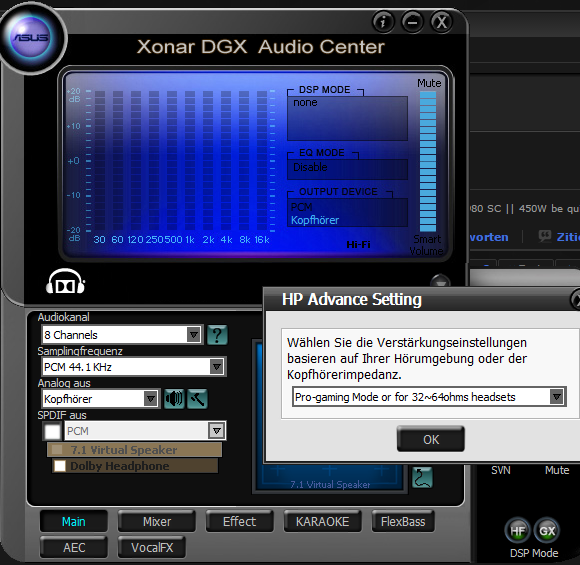Screen dimensions: 580x565
Task: Click the 30 Hz equalizer band column
Action: (x=100, y=161)
